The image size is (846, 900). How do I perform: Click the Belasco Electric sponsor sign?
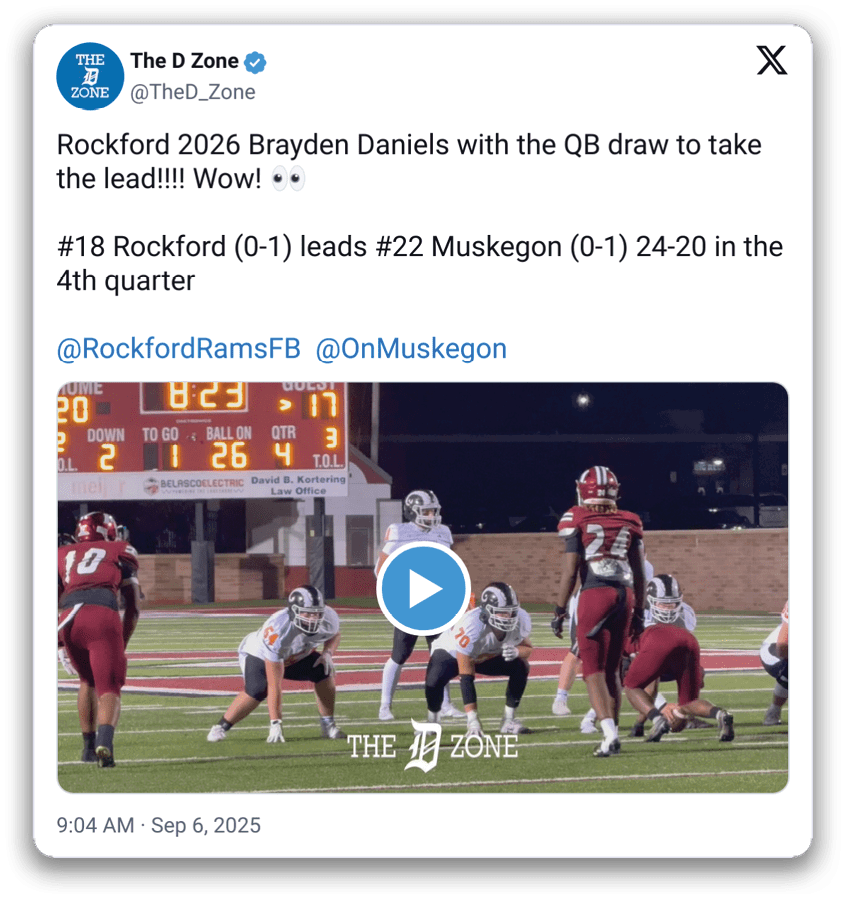[194, 485]
